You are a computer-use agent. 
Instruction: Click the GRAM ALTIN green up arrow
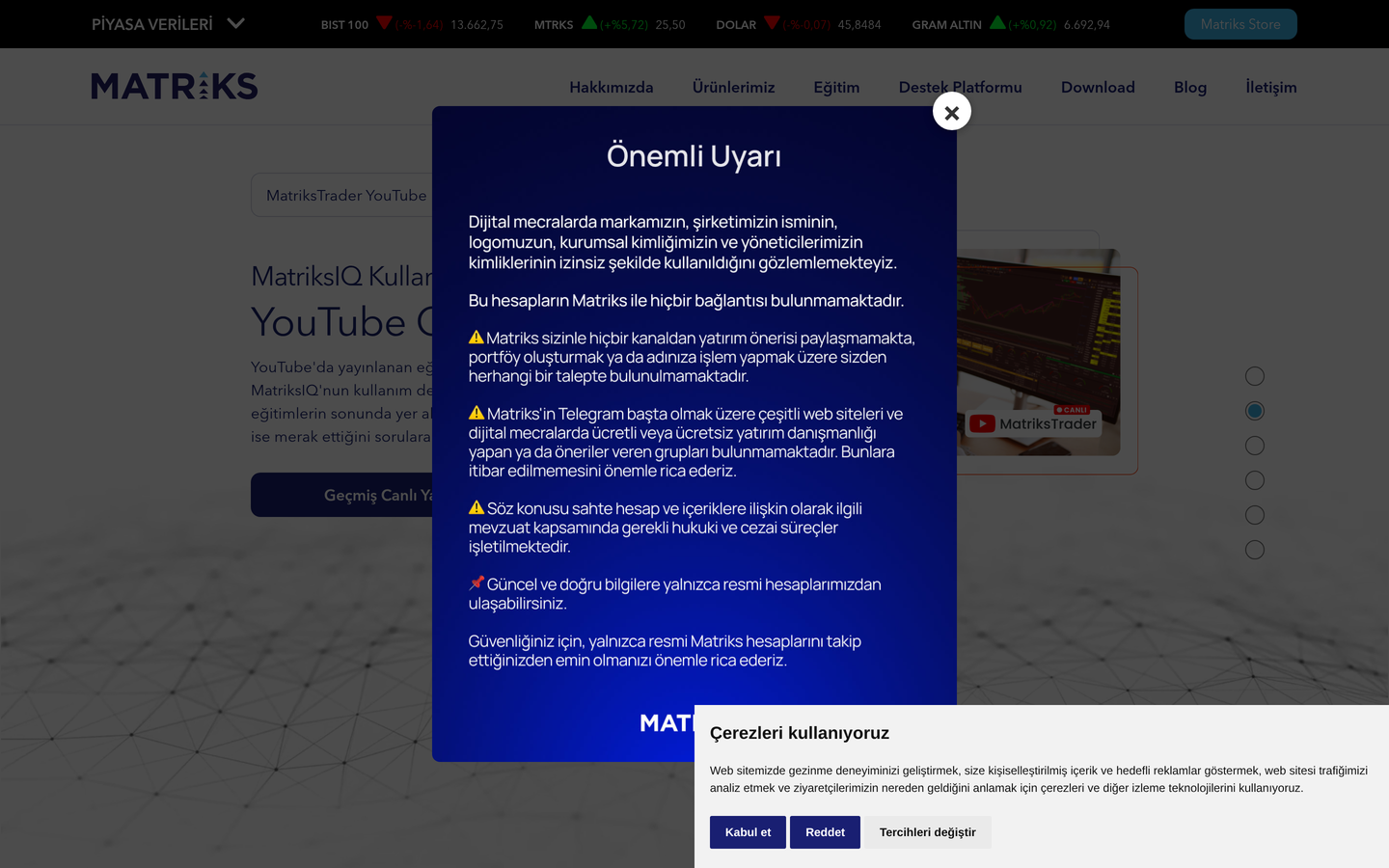(997, 22)
